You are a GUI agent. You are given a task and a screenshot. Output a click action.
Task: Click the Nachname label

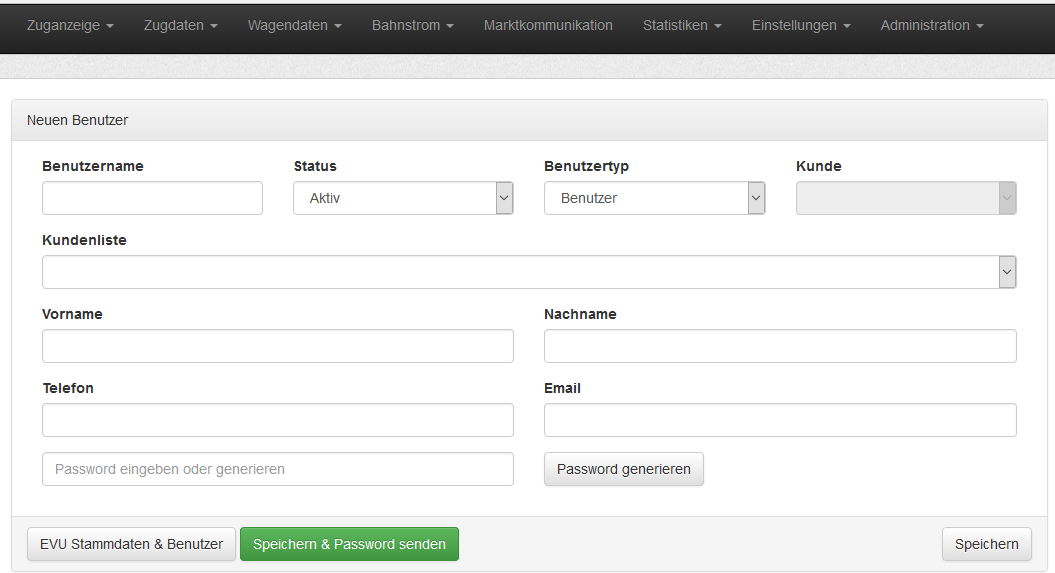pyautogui.click(x=580, y=314)
